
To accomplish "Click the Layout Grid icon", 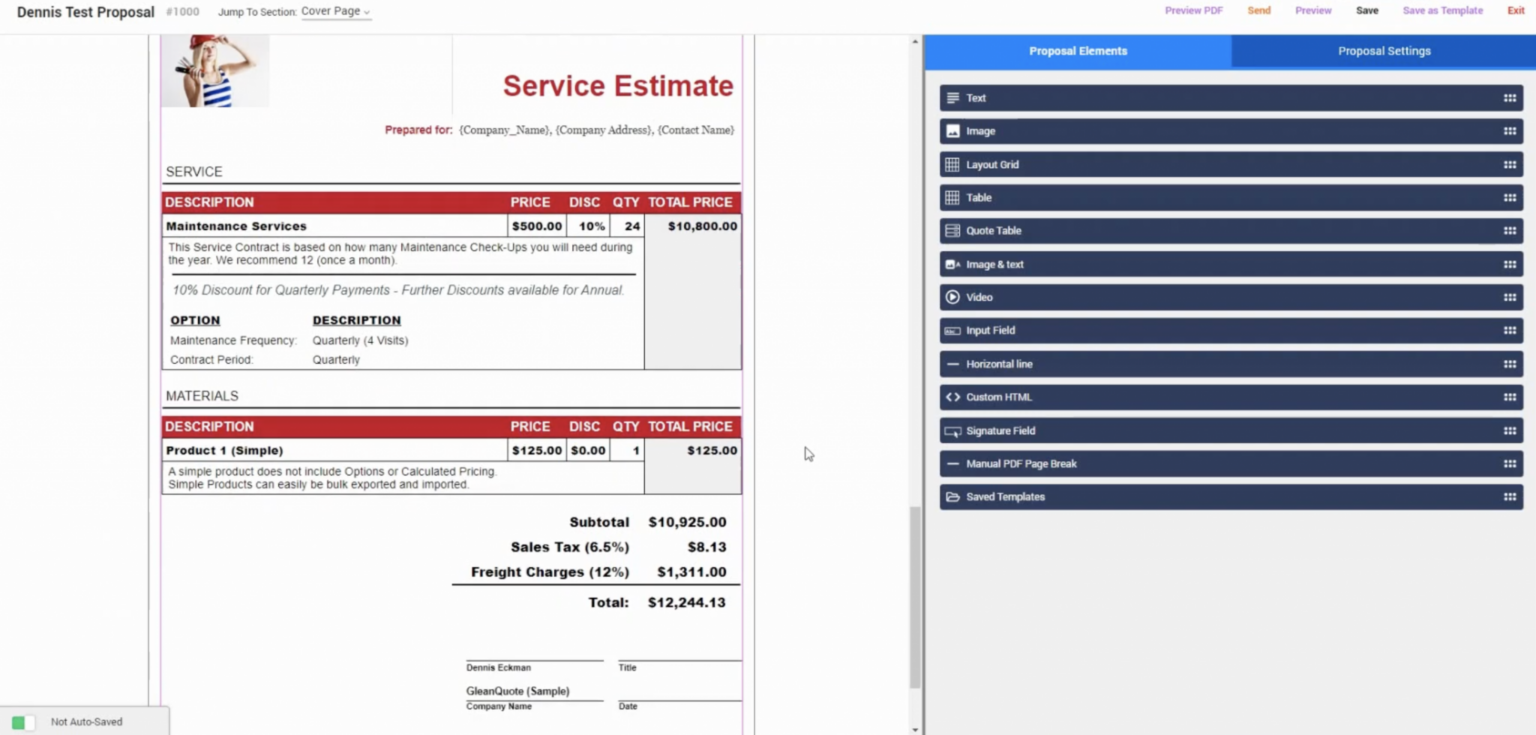I will 952,165.
